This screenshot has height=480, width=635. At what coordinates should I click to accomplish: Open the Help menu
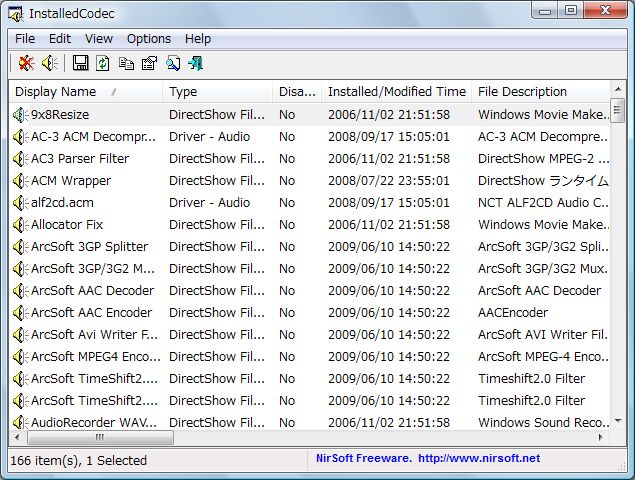[198, 39]
